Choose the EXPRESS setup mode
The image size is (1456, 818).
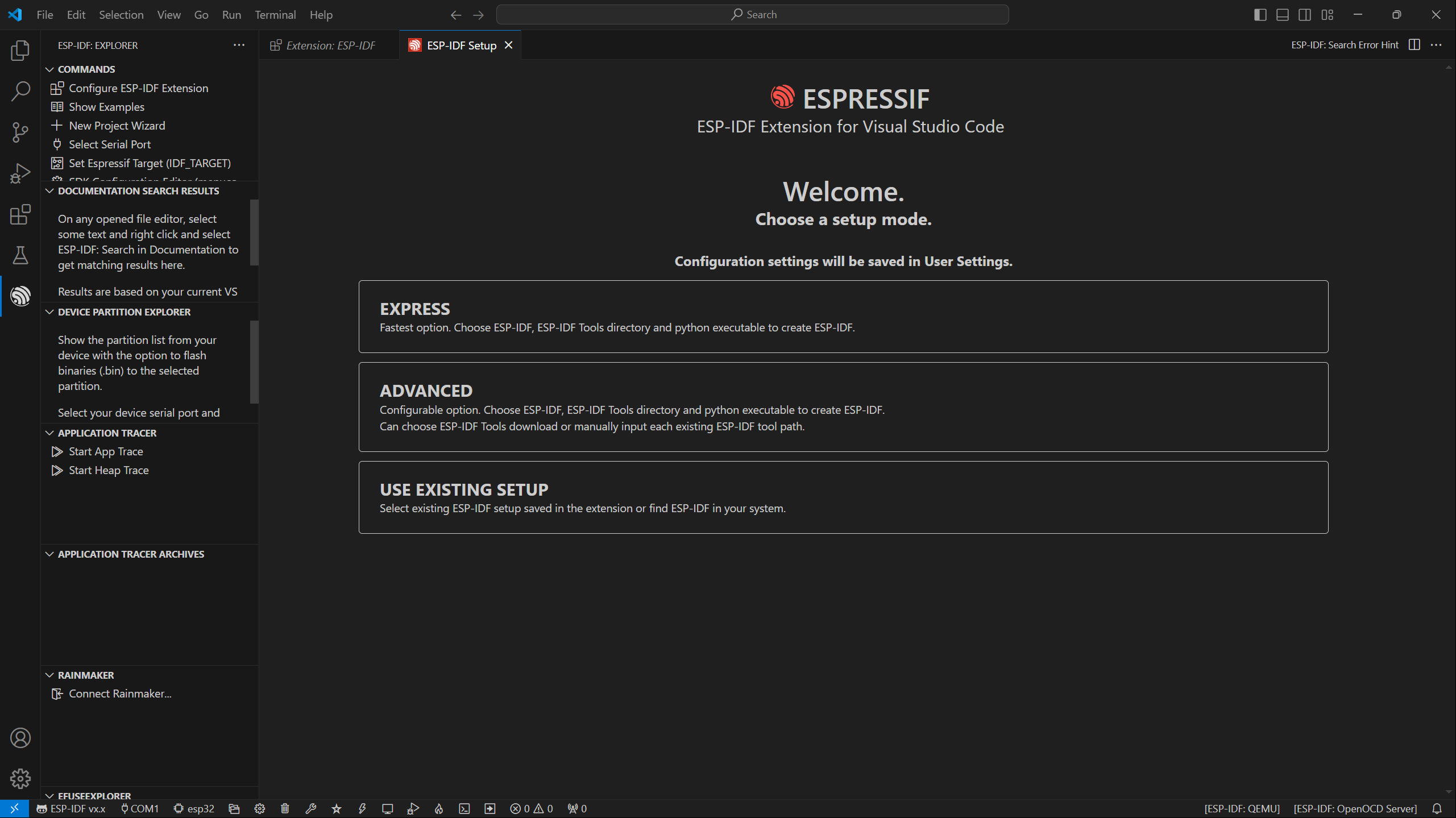pyautogui.click(x=843, y=317)
